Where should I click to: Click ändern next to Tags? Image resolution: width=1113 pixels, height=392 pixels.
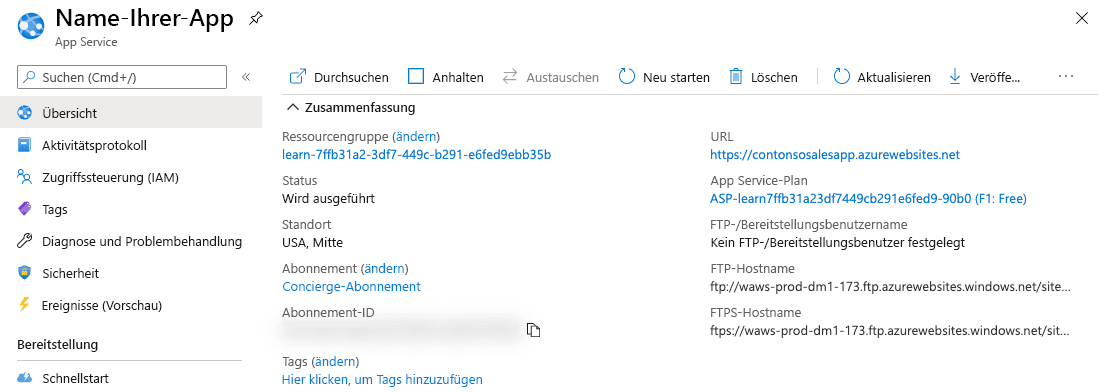click(336, 361)
